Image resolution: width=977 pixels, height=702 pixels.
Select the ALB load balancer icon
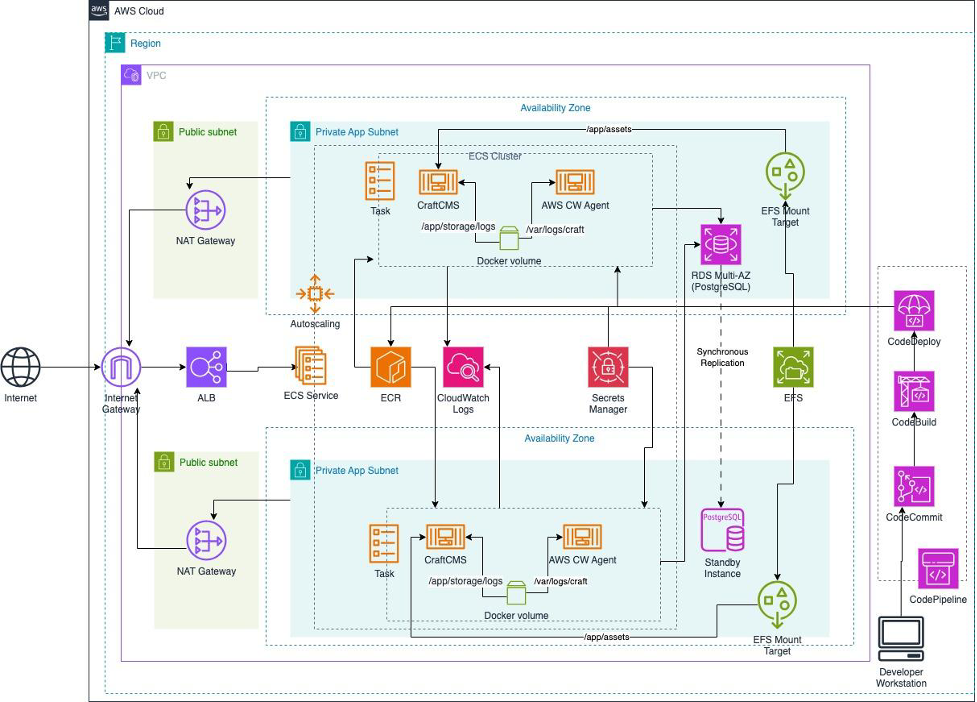[206, 369]
